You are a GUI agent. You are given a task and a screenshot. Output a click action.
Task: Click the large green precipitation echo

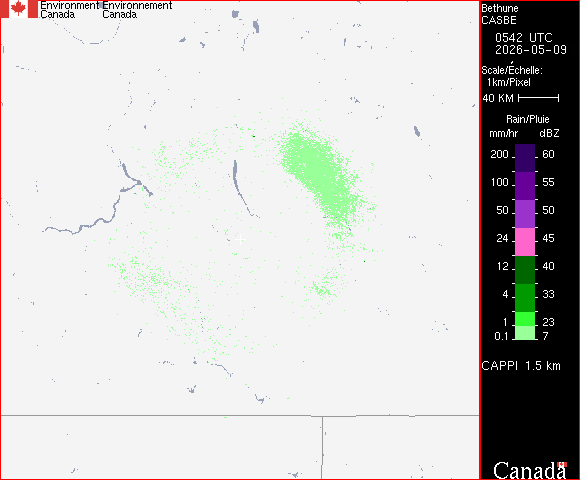320,174
